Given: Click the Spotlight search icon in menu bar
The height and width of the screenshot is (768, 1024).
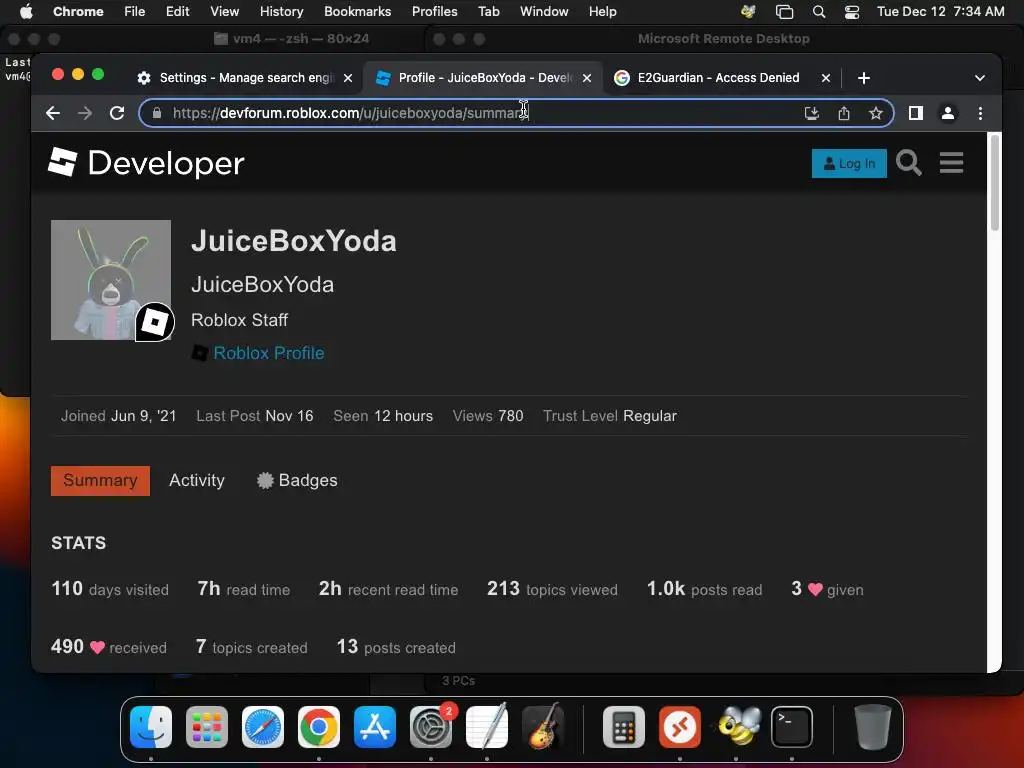Looking at the screenshot, I should [x=818, y=11].
